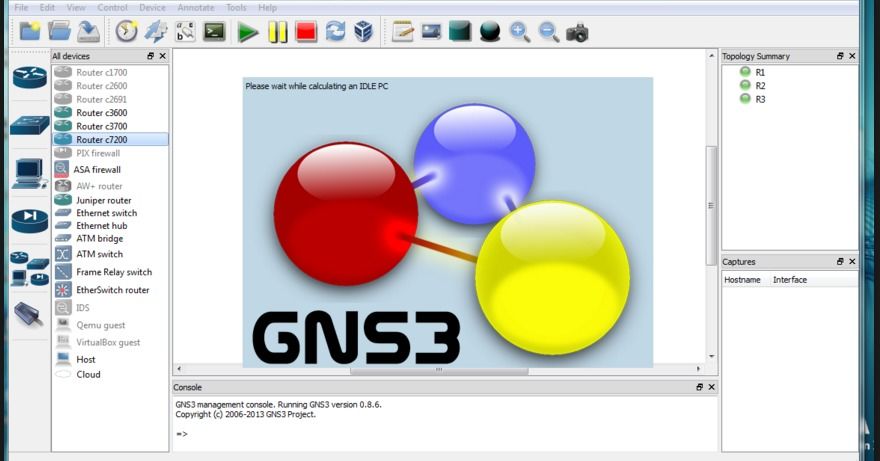This screenshot has width=880, height=461.
Task: Select the Insert picture icon
Action: [x=431, y=32]
